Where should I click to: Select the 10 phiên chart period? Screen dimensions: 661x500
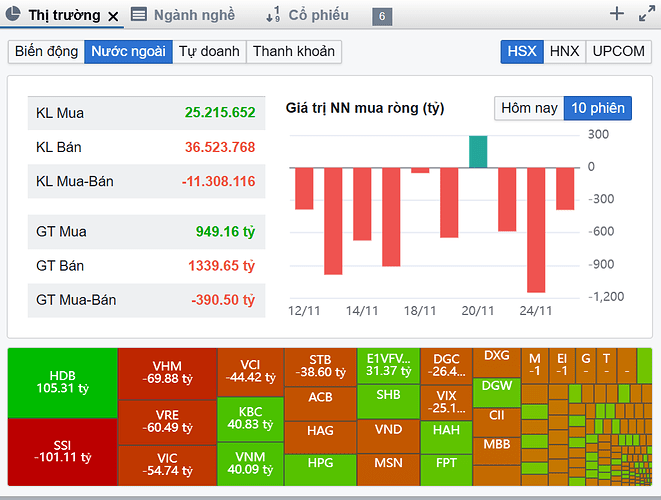(x=597, y=108)
